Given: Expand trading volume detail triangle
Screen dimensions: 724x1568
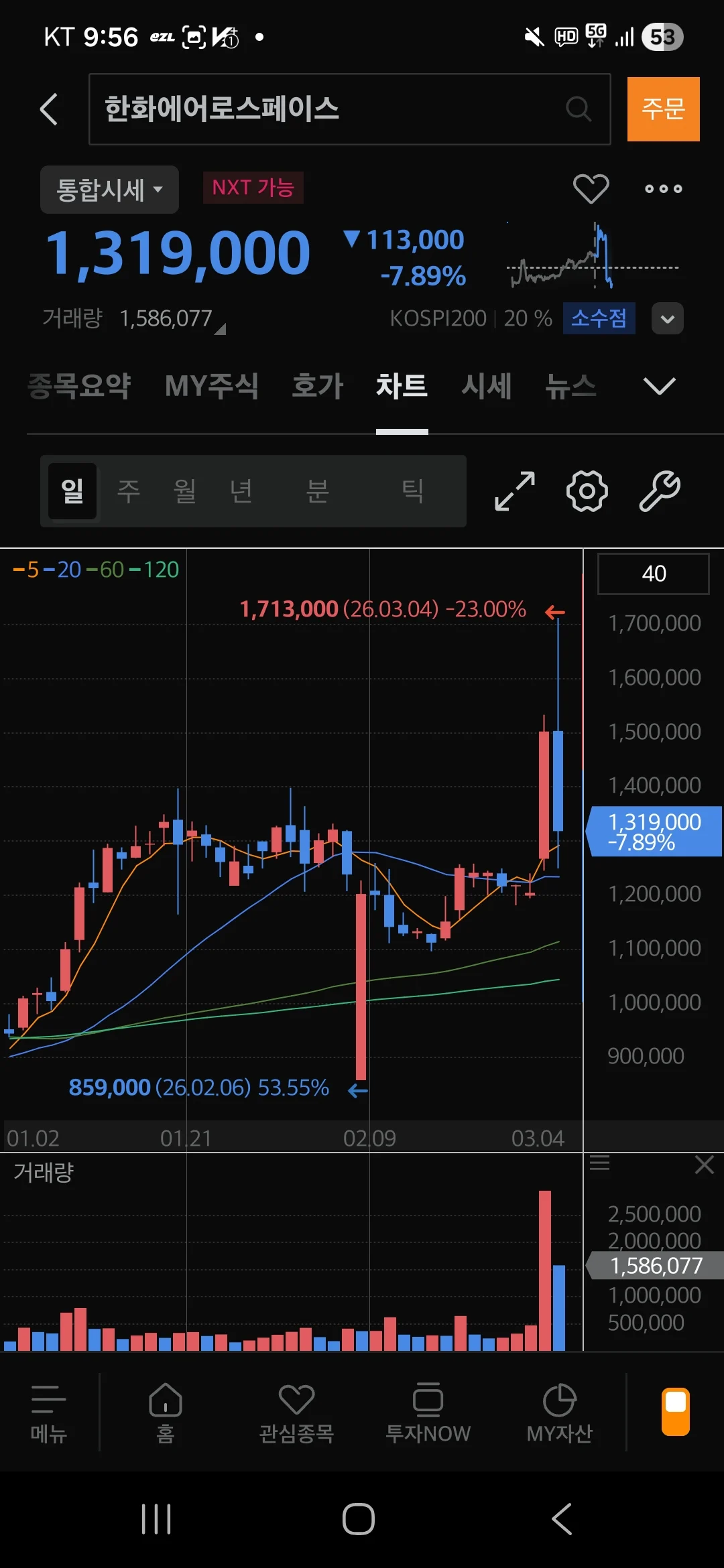Looking at the screenshot, I should point(220,328).
